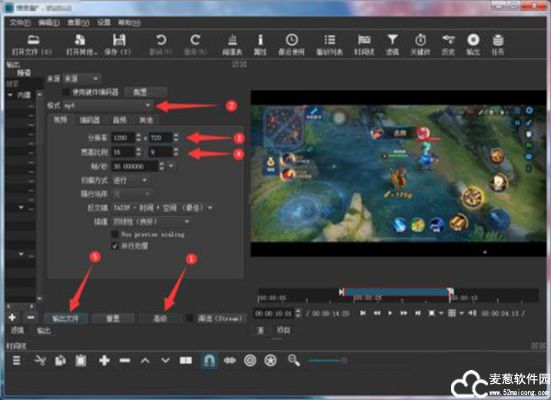551x400 pixels.
Task: Open the scan mode dropdown
Action: 130,180
